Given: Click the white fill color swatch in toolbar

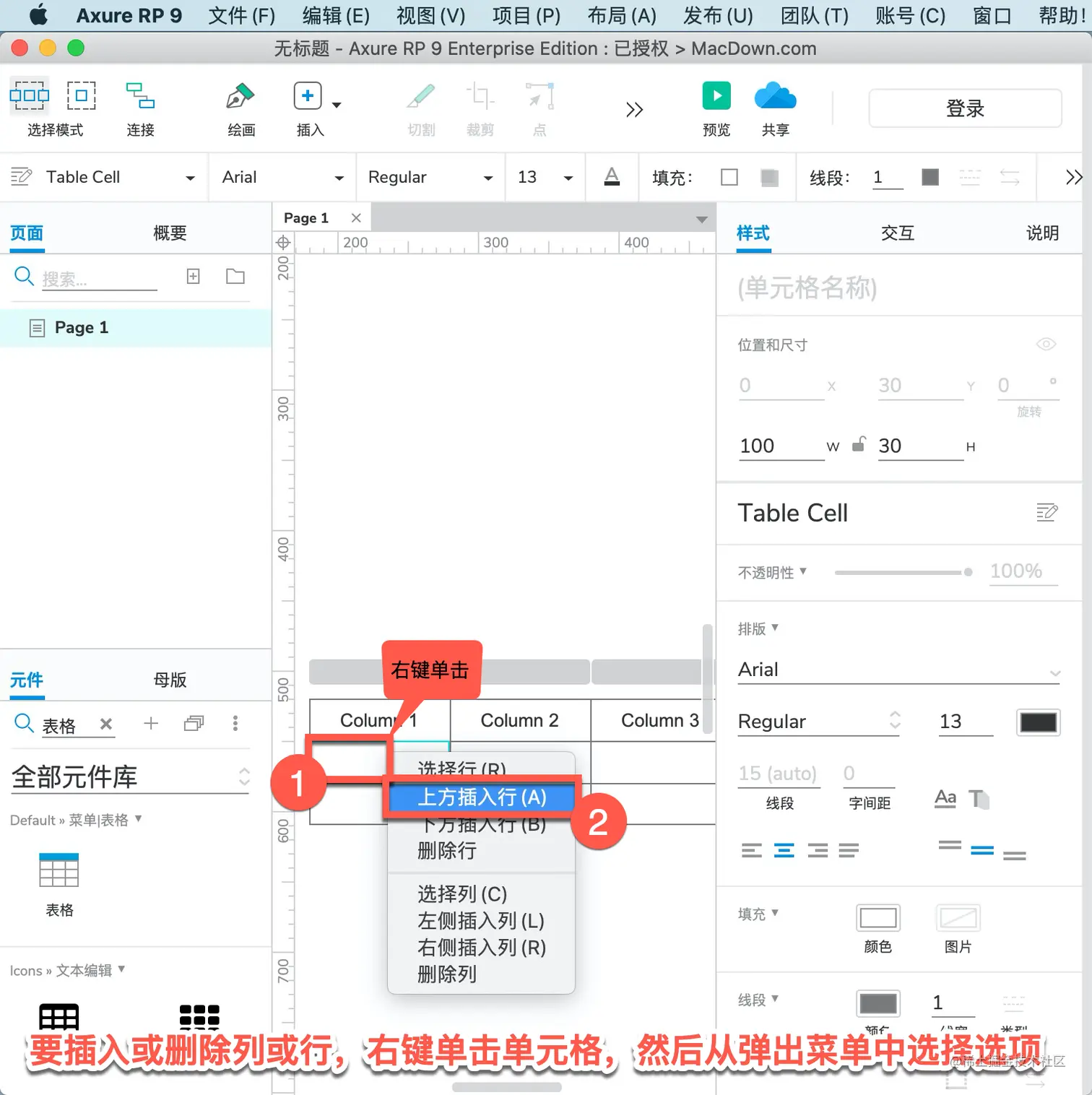Looking at the screenshot, I should tap(729, 177).
